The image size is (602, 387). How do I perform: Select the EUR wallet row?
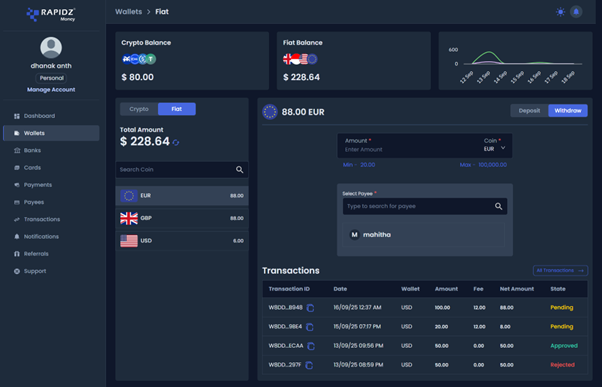(x=182, y=196)
